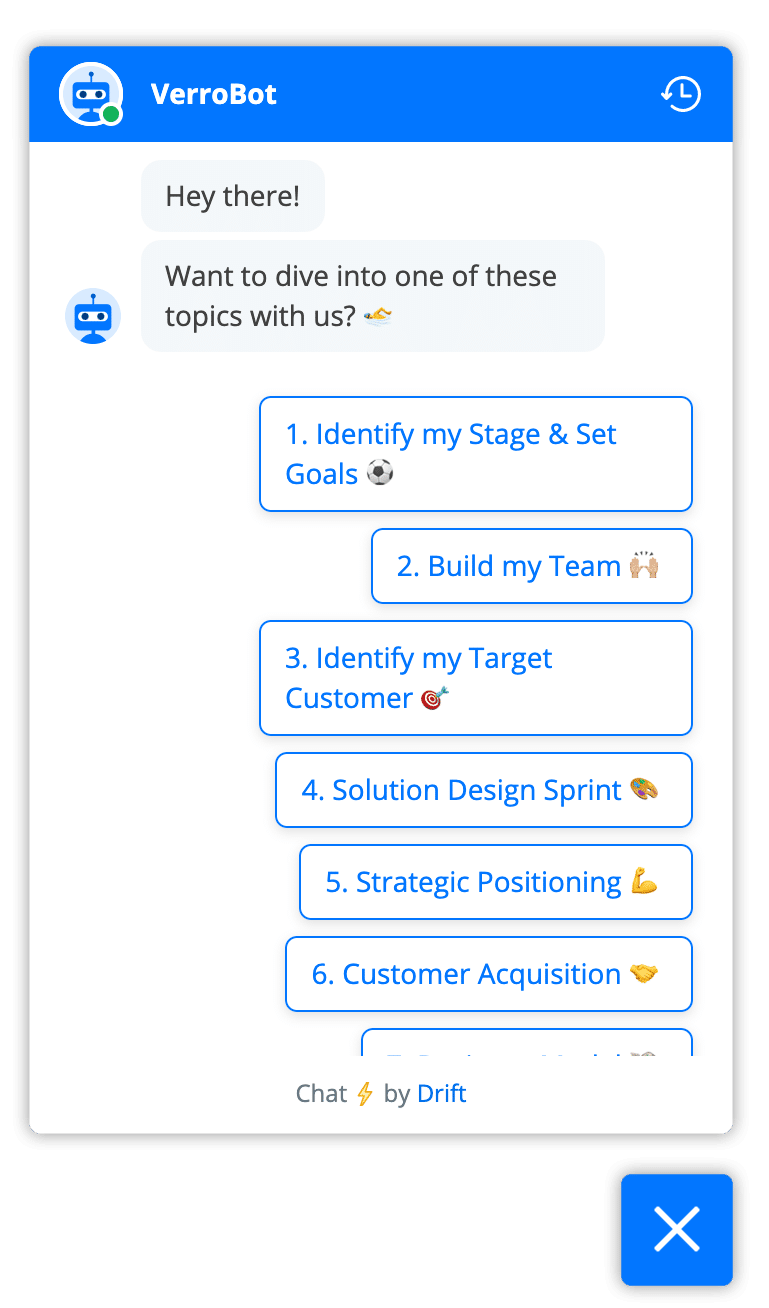Click the VerroBot title text
The height and width of the screenshot is (1308, 769).
click(214, 94)
